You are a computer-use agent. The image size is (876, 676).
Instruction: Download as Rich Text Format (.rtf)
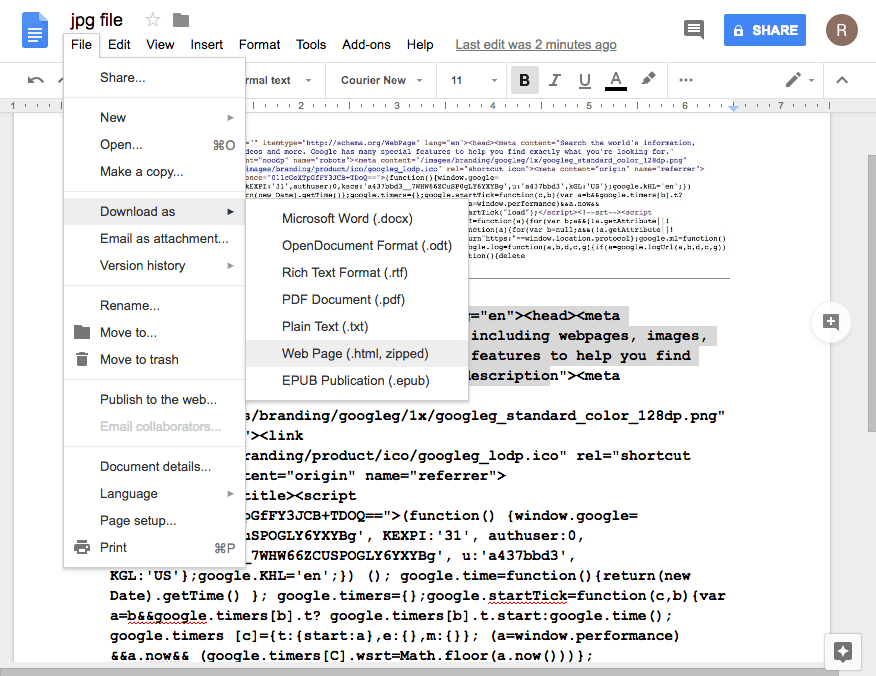tap(357, 273)
